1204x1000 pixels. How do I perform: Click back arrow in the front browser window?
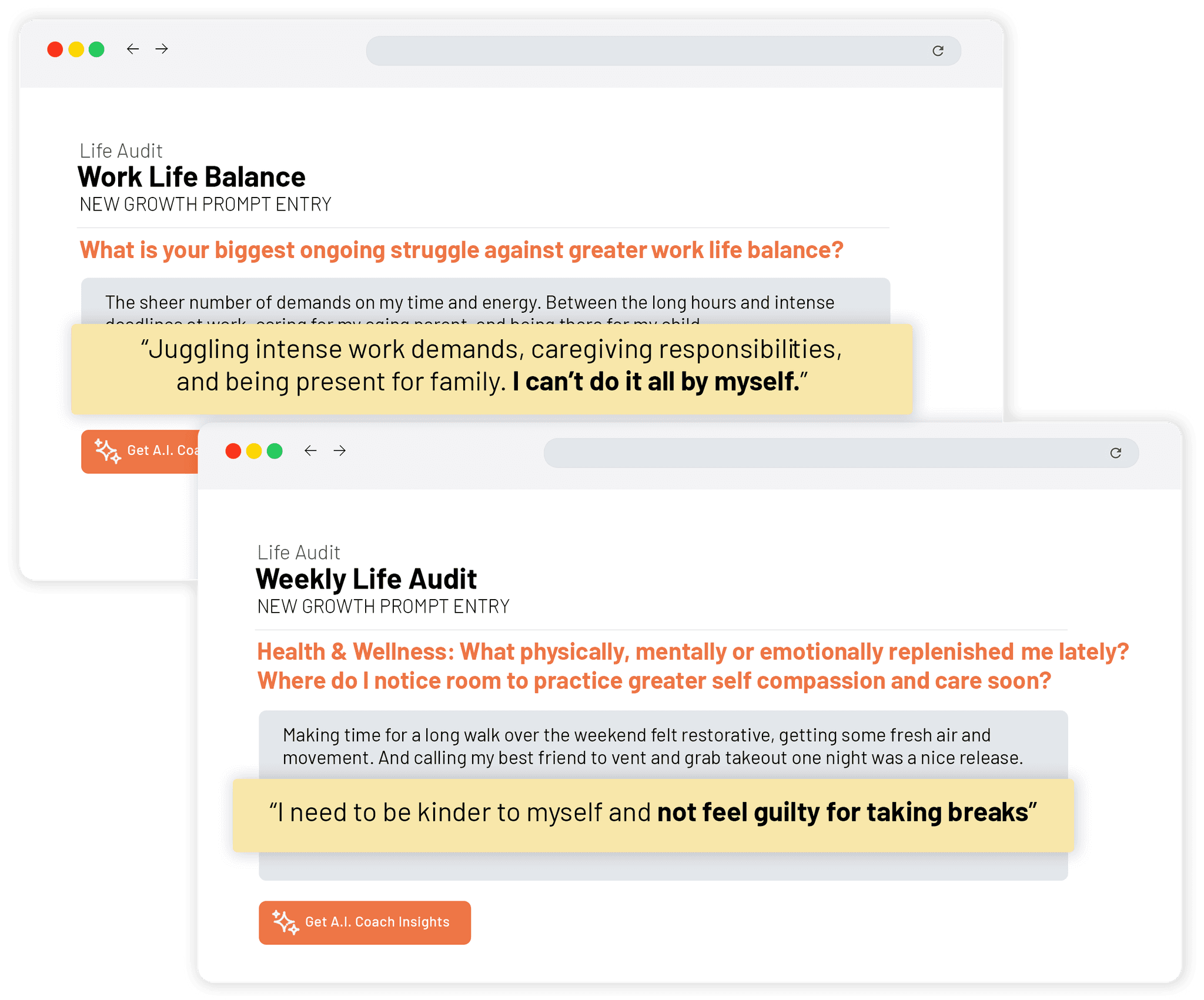(310, 451)
